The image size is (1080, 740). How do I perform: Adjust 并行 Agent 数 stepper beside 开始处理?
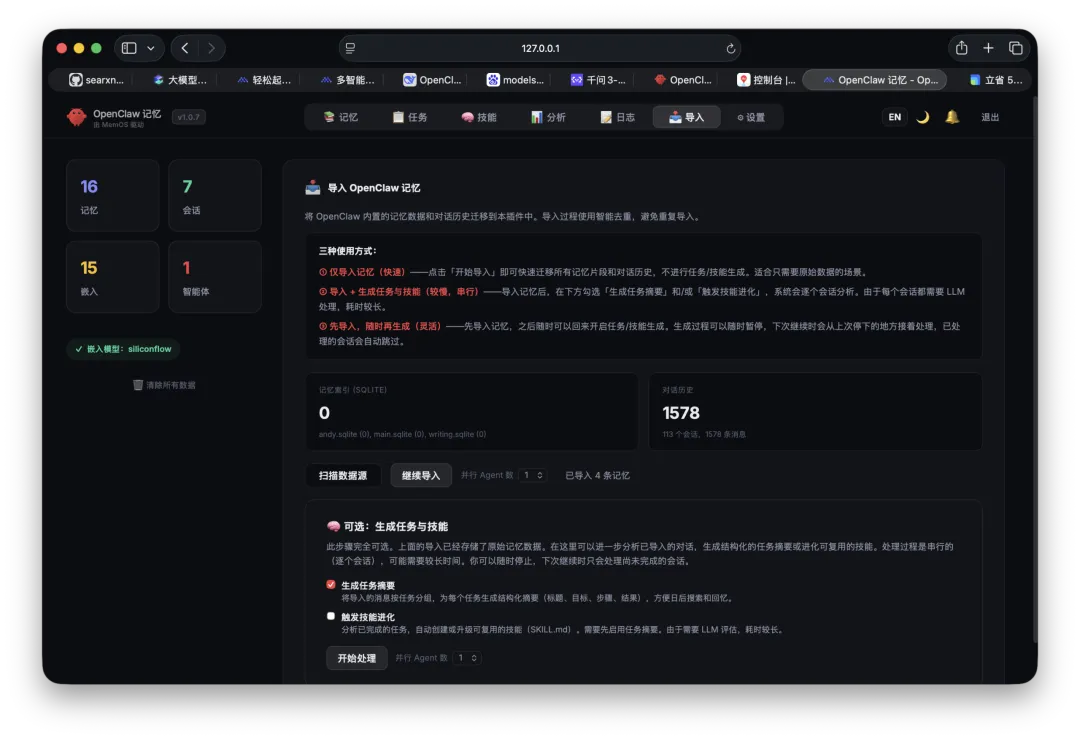pyautogui.click(x=468, y=658)
